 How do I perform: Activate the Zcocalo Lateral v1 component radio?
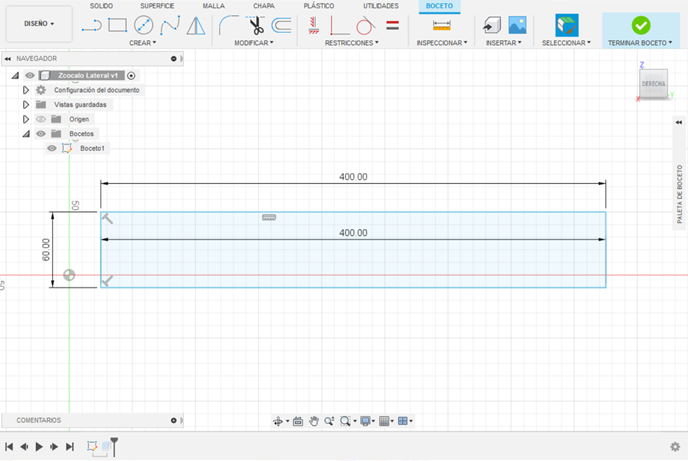[131, 75]
